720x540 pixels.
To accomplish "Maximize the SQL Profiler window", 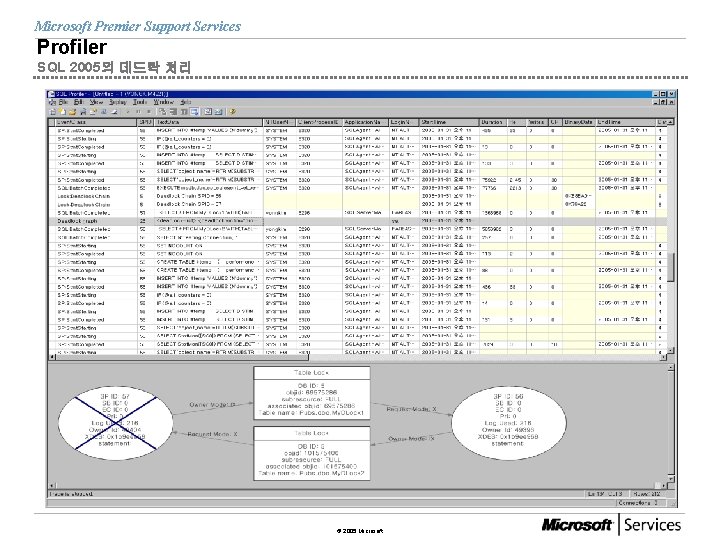I will (x=663, y=94).
